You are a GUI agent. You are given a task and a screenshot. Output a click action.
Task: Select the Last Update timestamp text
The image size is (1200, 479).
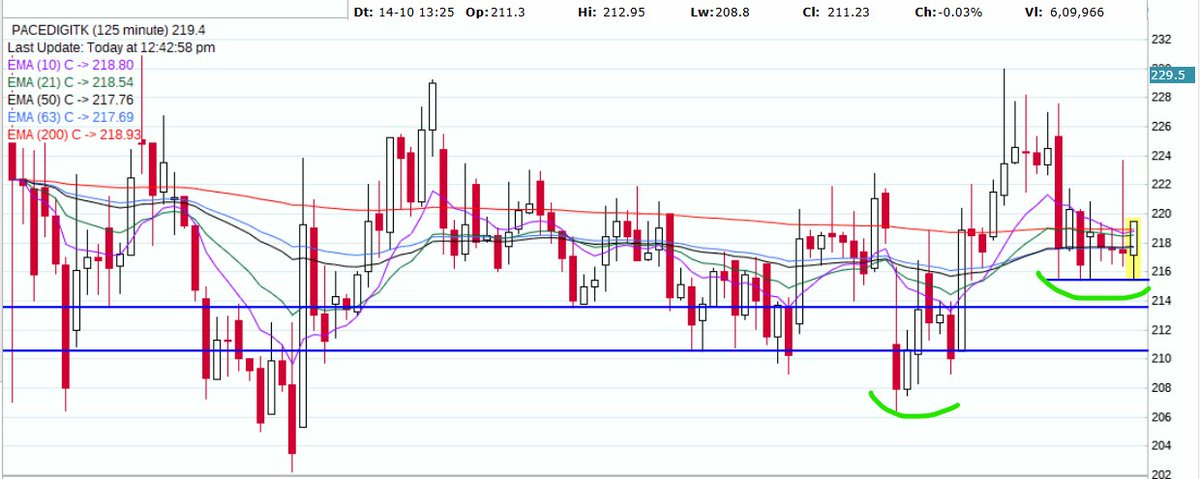110,47
